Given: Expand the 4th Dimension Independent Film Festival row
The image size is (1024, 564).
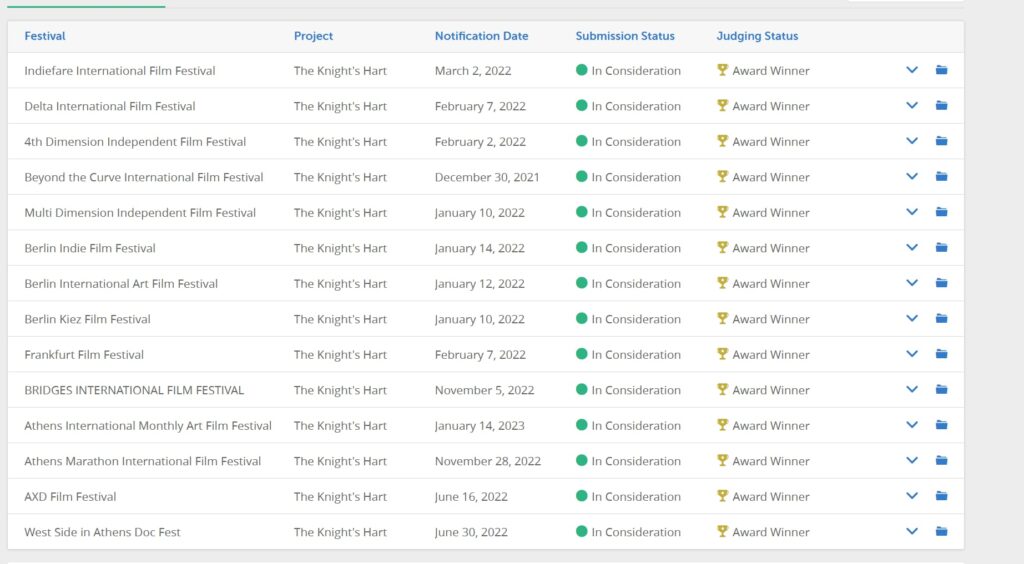Looking at the screenshot, I should [x=912, y=141].
